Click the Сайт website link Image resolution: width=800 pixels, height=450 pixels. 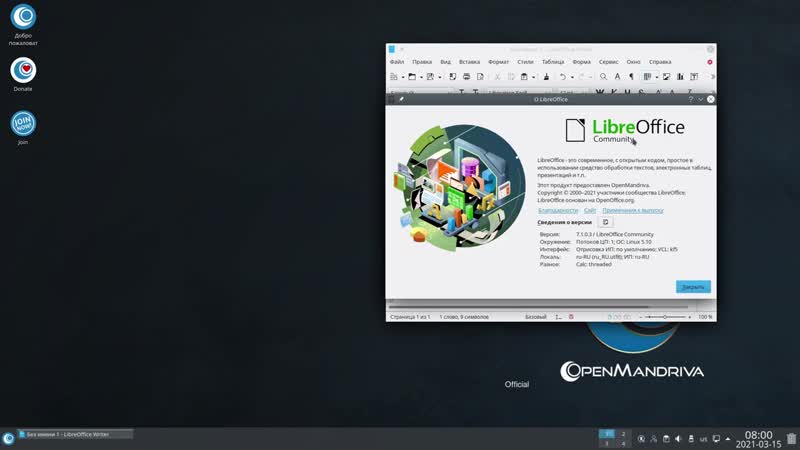[x=590, y=210]
